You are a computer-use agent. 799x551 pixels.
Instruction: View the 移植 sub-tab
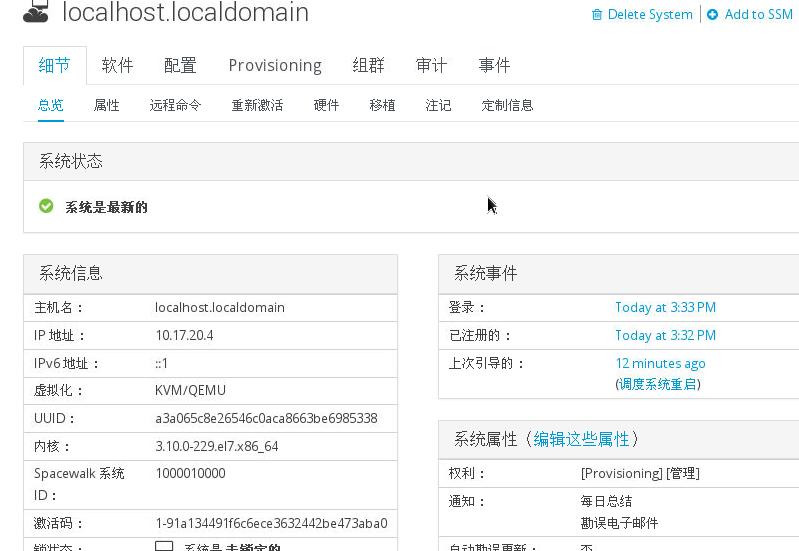coord(382,105)
